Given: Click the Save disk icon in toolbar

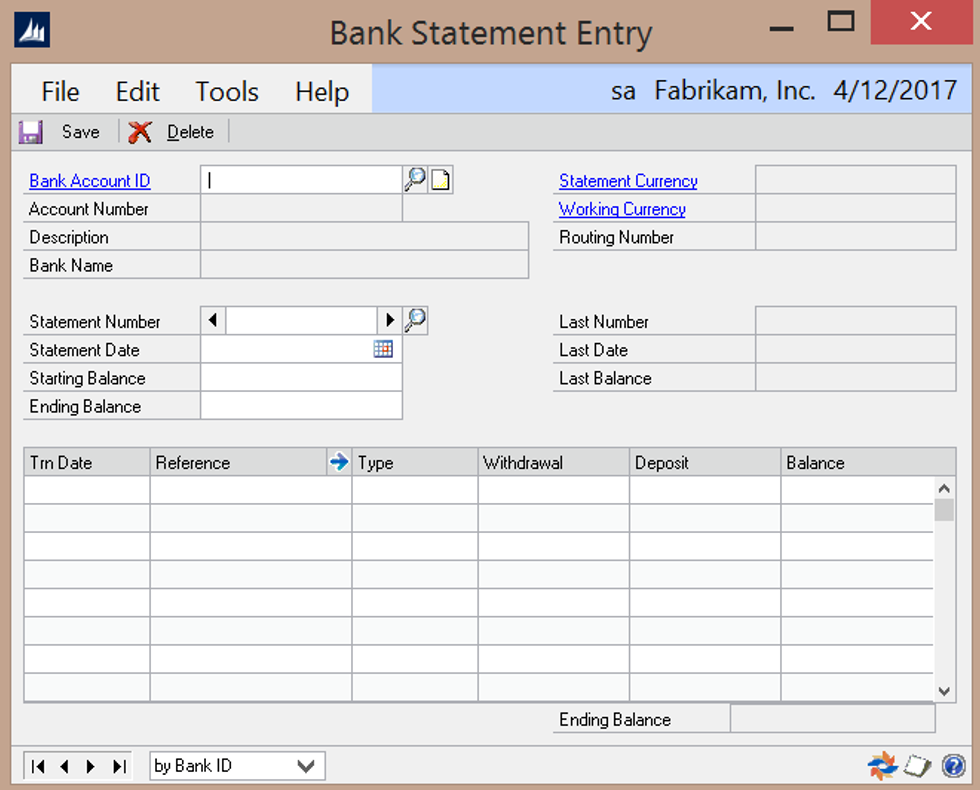Looking at the screenshot, I should click(x=31, y=132).
